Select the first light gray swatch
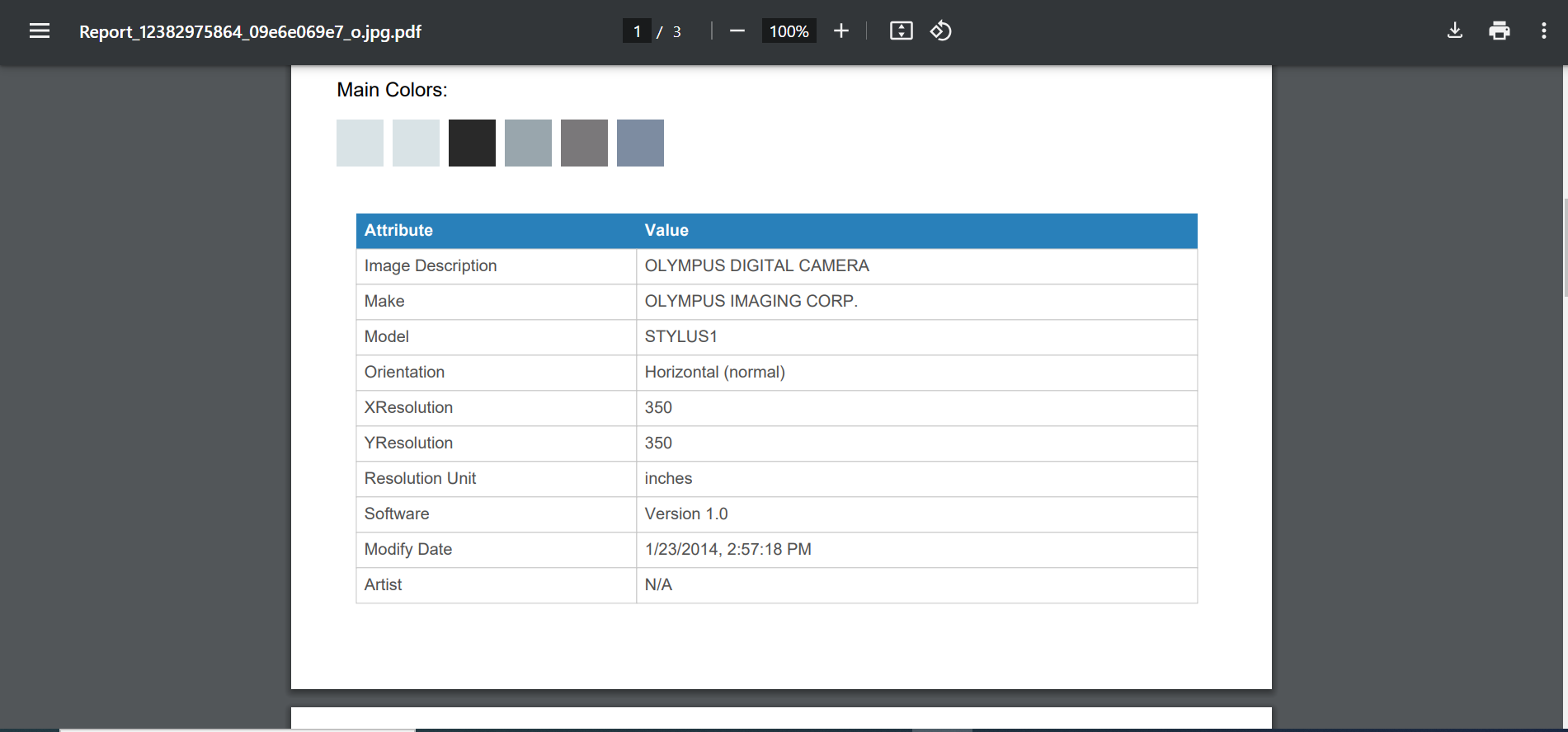This screenshot has height=732, width=1568. [x=360, y=143]
